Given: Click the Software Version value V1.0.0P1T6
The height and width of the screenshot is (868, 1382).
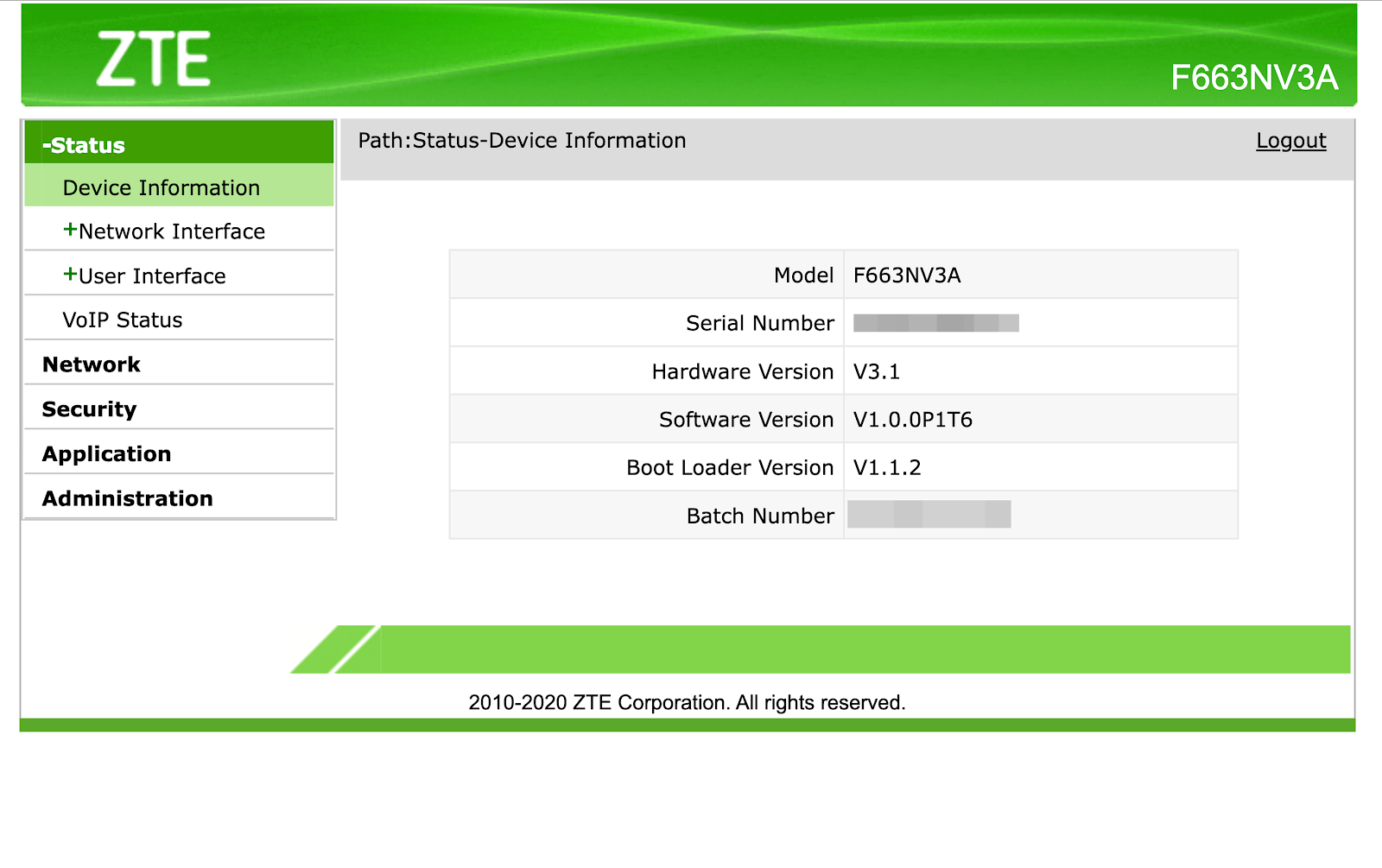Looking at the screenshot, I should (913, 420).
